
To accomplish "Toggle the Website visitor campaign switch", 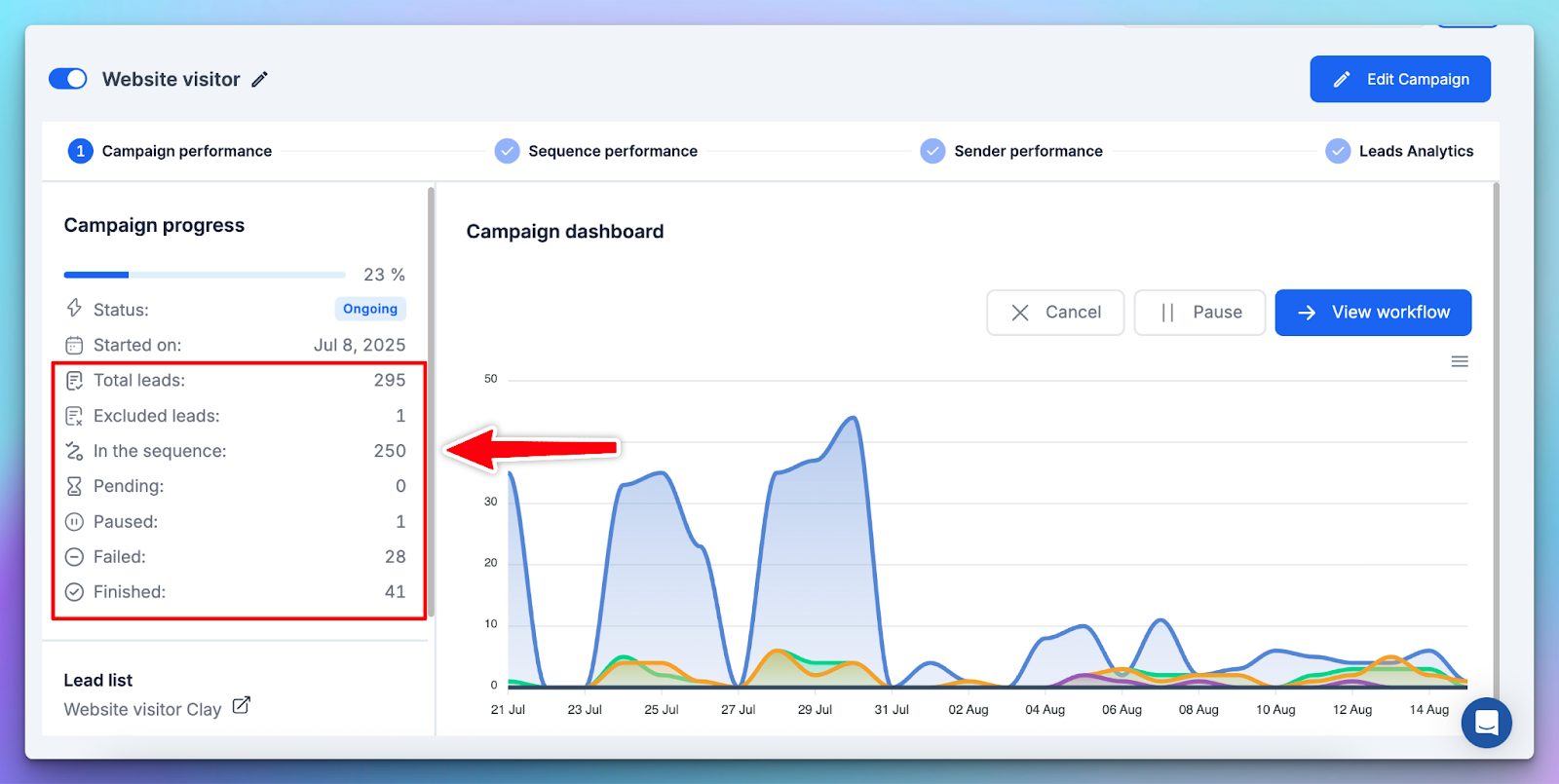I will pos(68,79).
